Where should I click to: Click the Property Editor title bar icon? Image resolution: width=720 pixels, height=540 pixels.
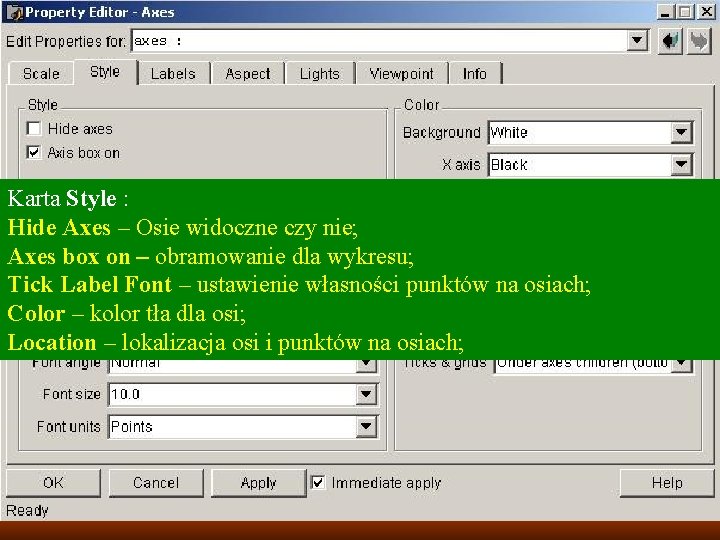[x=14, y=11]
